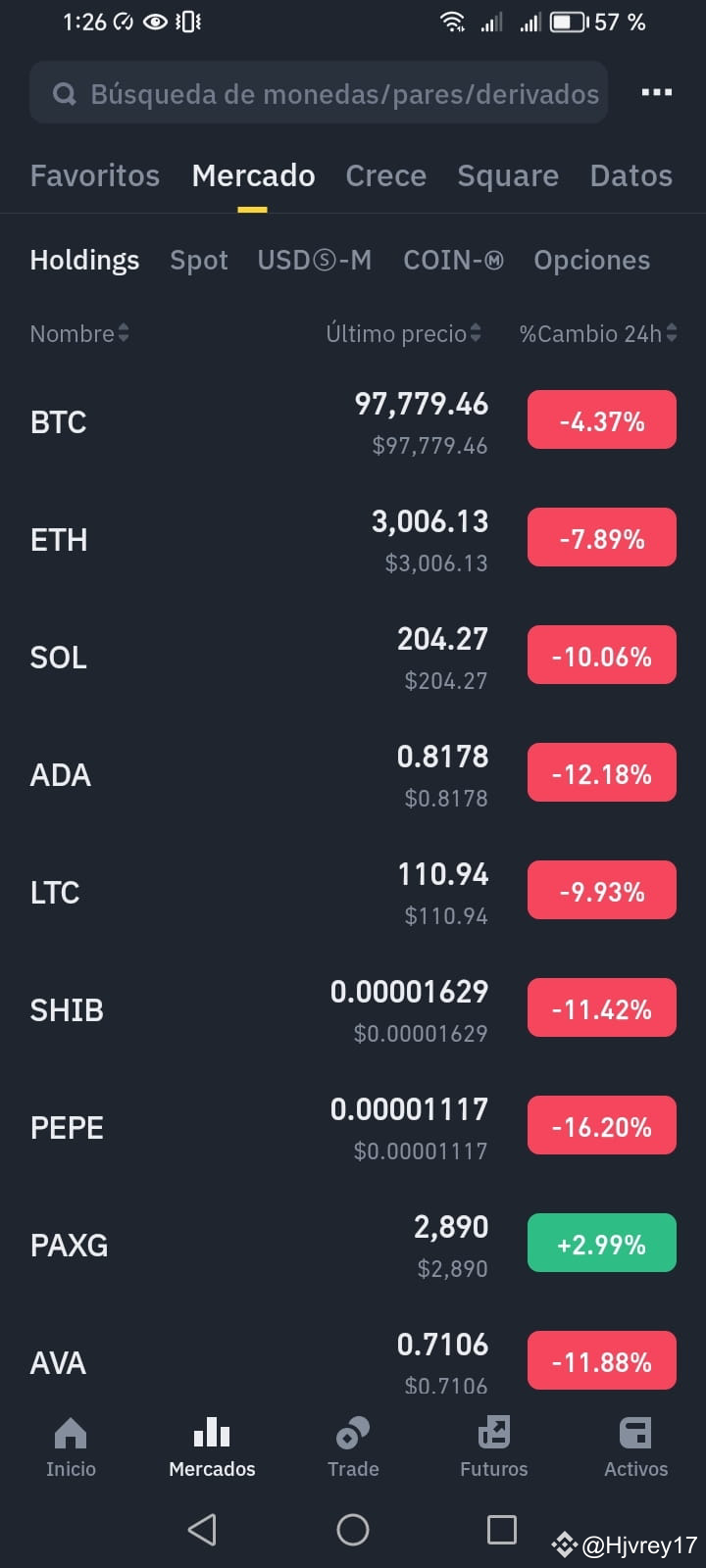The height and width of the screenshot is (1568, 706).
Task: Switch to the Favoritos tab
Action: tap(95, 175)
